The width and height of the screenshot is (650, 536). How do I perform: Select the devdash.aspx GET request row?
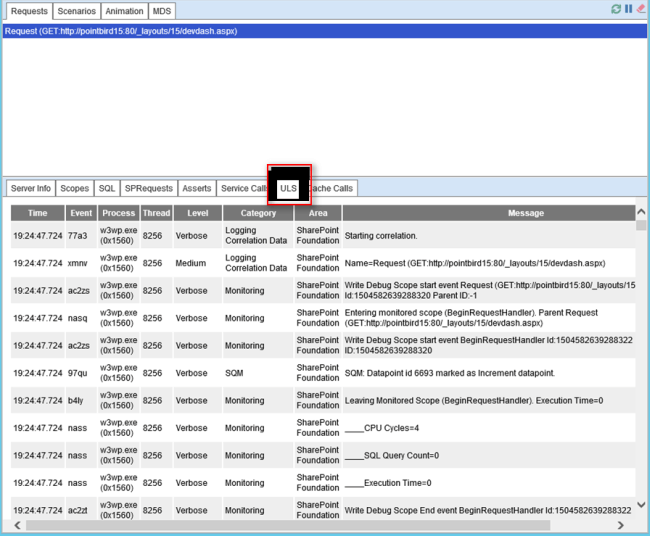pyautogui.click(x=325, y=31)
